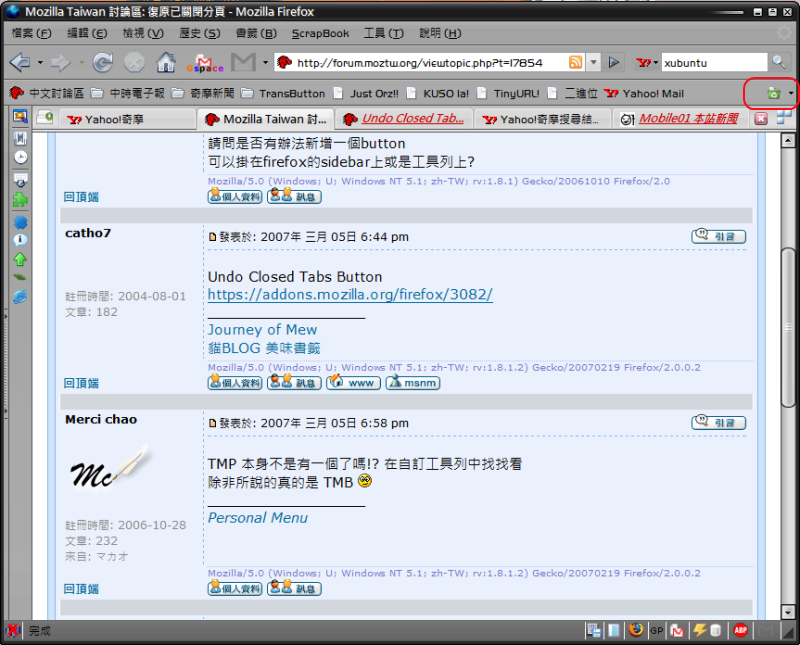
Task: Open 中時電子報 bookmark folder
Action: [128, 93]
